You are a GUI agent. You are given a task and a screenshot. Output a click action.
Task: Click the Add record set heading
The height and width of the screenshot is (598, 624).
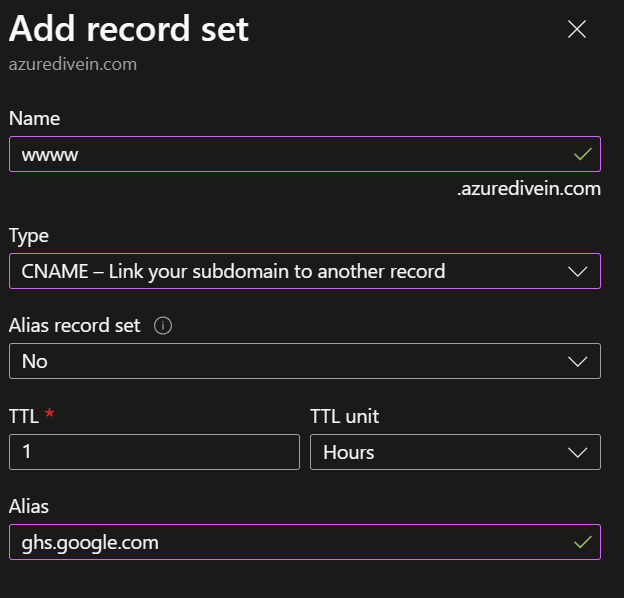point(129,29)
